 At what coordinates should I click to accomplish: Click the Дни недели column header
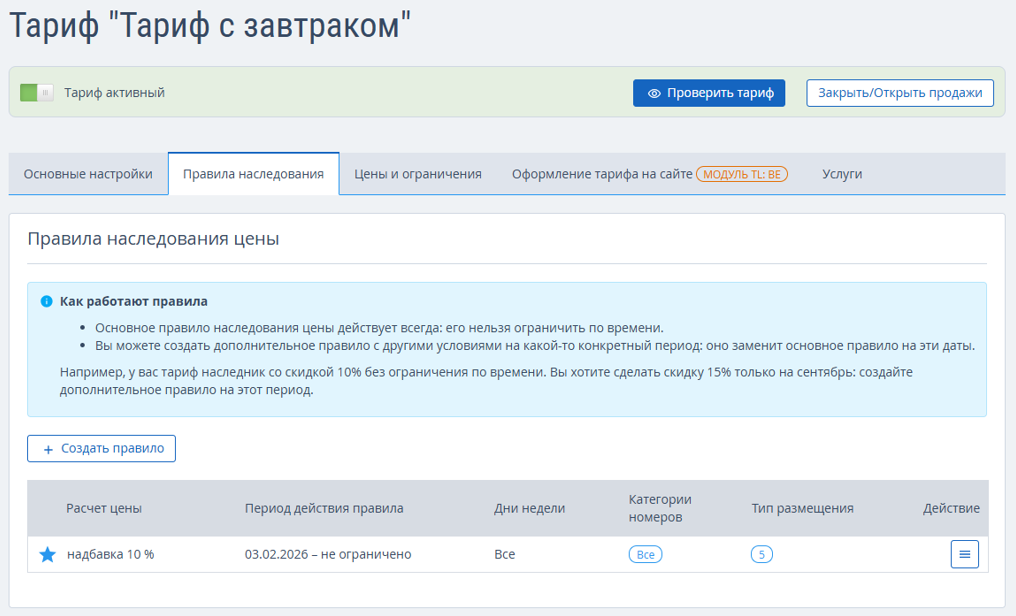(530, 508)
